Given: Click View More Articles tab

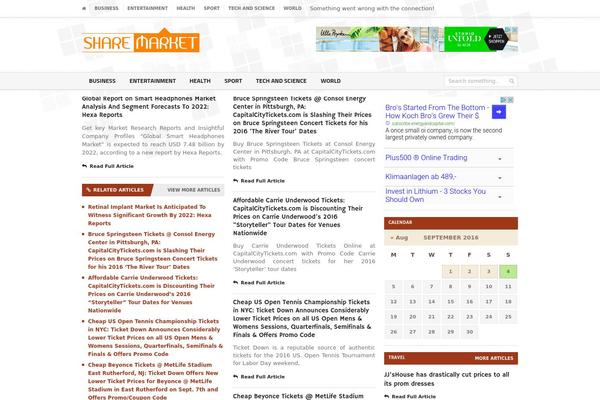Looking at the screenshot, I should 194,190.
